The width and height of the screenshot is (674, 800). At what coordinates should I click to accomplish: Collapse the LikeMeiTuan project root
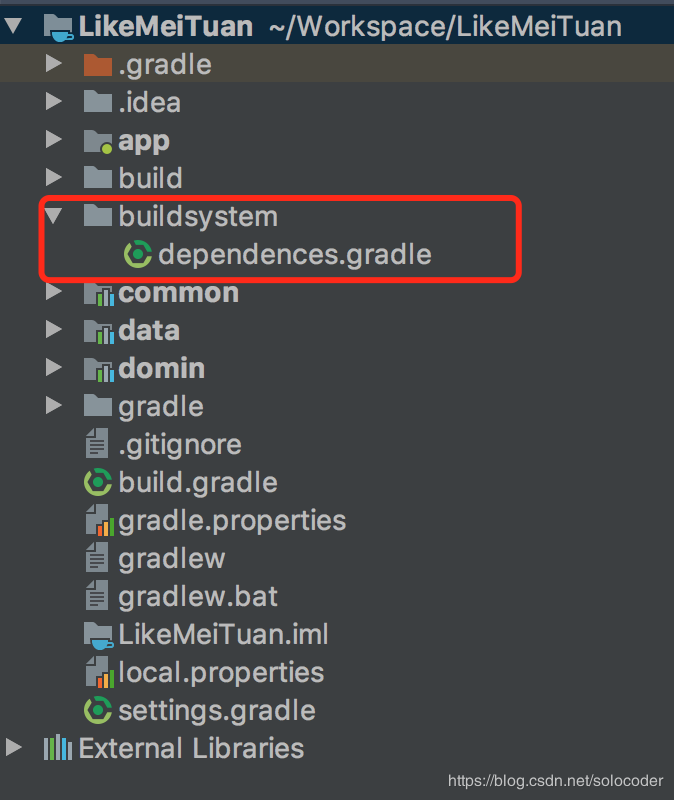click(x=13, y=26)
